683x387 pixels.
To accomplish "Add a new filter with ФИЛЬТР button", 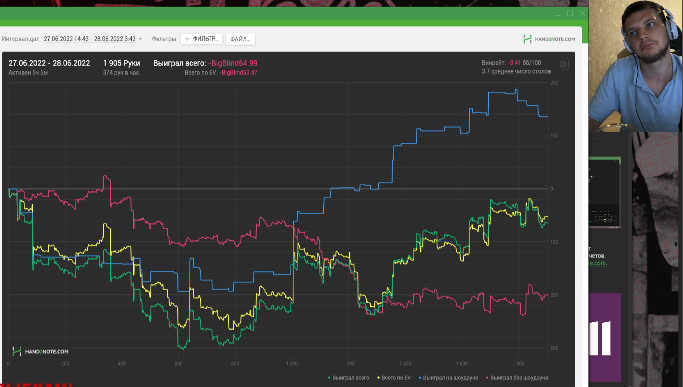I will point(201,39).
